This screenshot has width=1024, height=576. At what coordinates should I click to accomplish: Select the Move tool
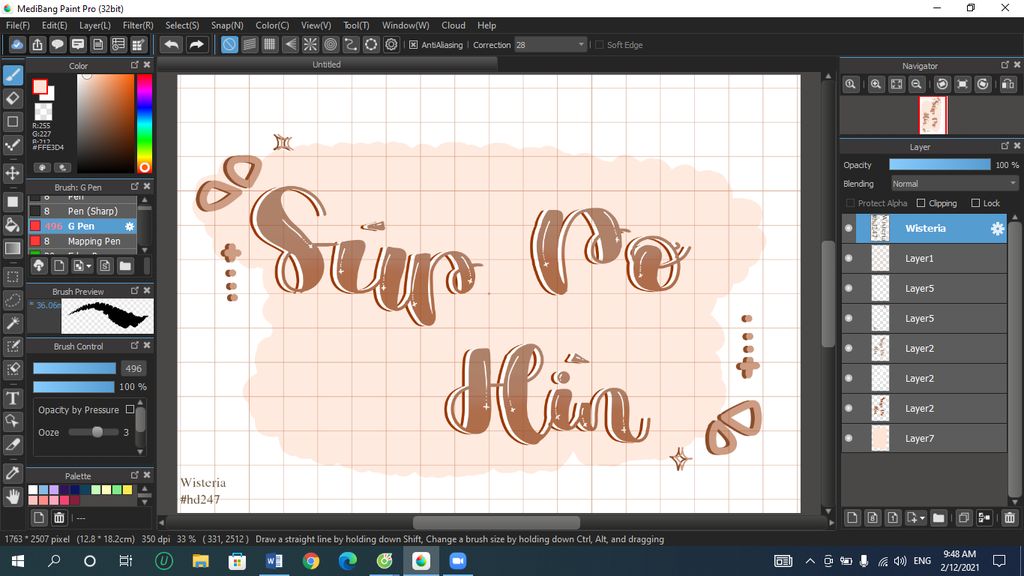tap(12, 173)
